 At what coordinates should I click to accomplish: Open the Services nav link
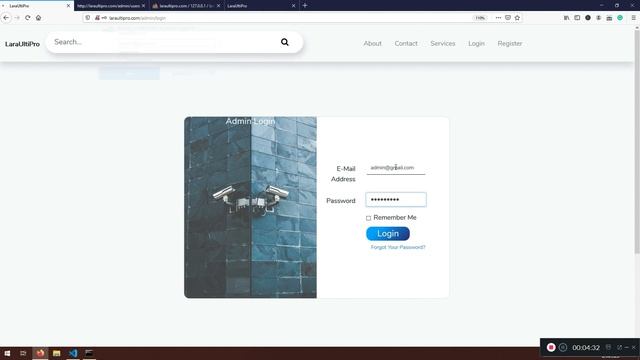click(442, 43)
